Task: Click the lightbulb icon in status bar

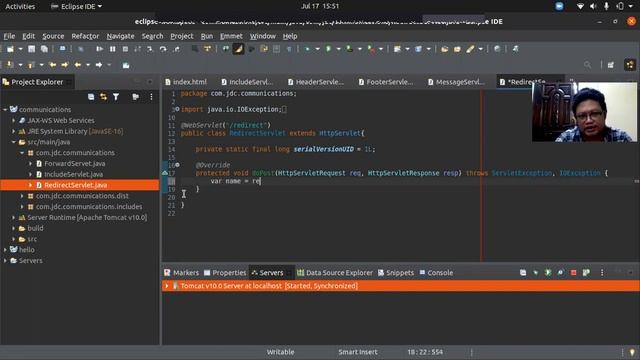Action: (x=632, y=352)
